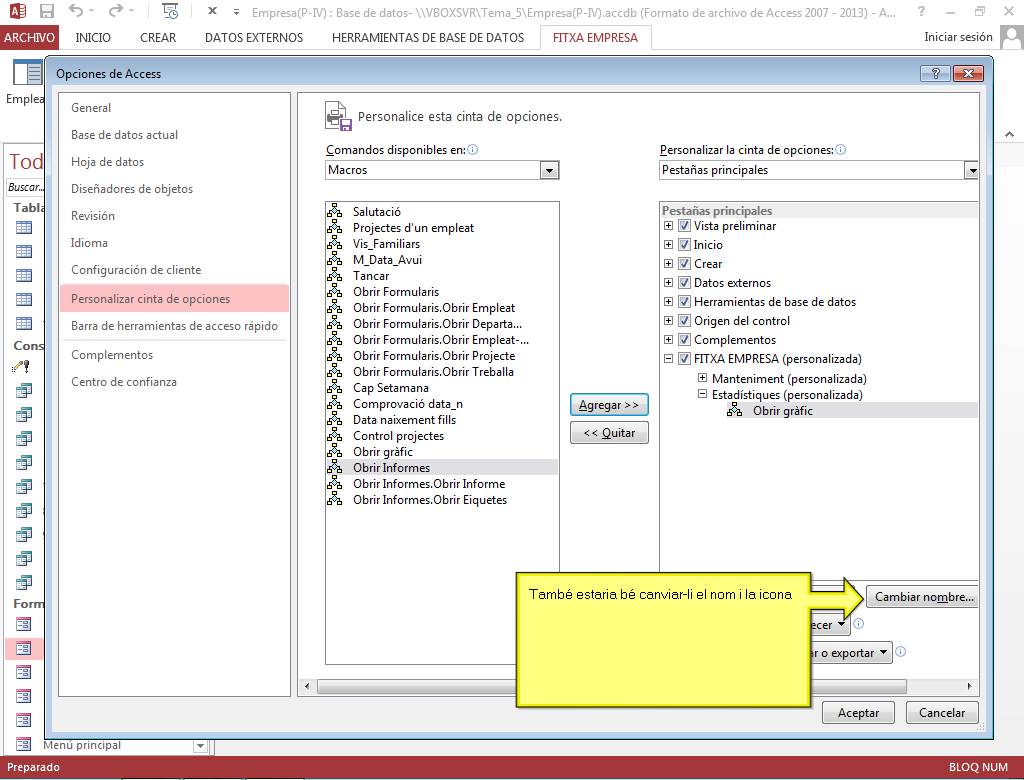Click the Iniciar sesión link
Screen dimensions: 1024x780
coord(958,37)
